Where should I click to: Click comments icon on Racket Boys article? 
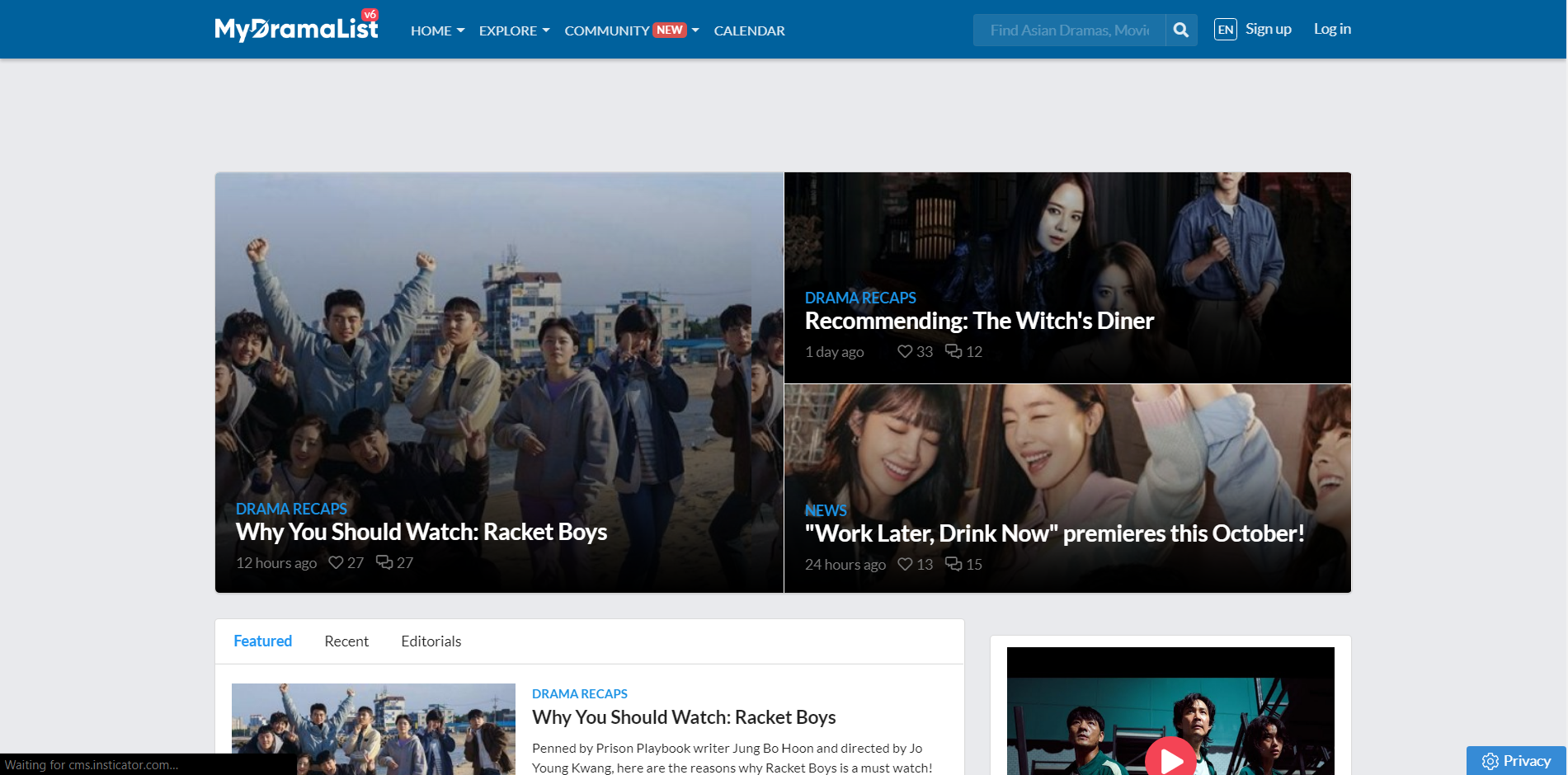point(384,562)
